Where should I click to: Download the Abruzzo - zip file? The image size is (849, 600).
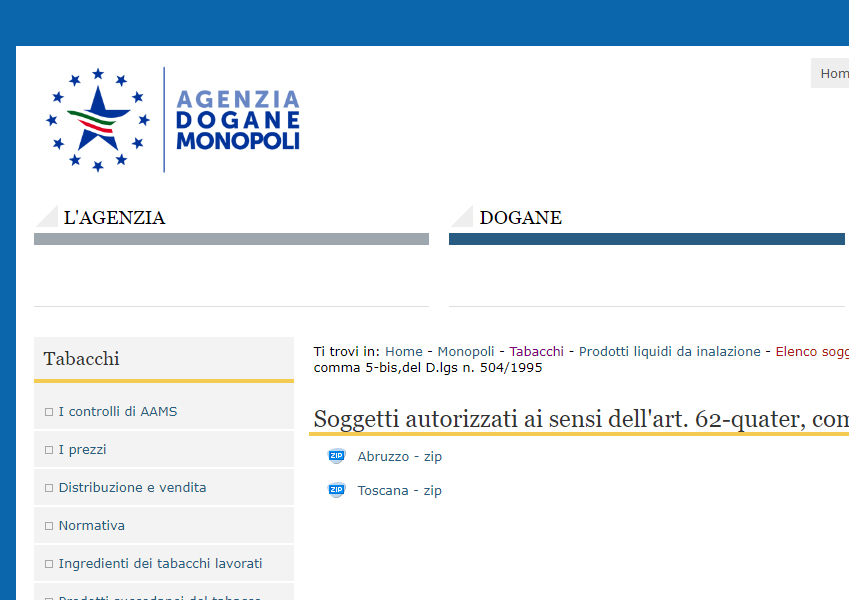point(400,456)
